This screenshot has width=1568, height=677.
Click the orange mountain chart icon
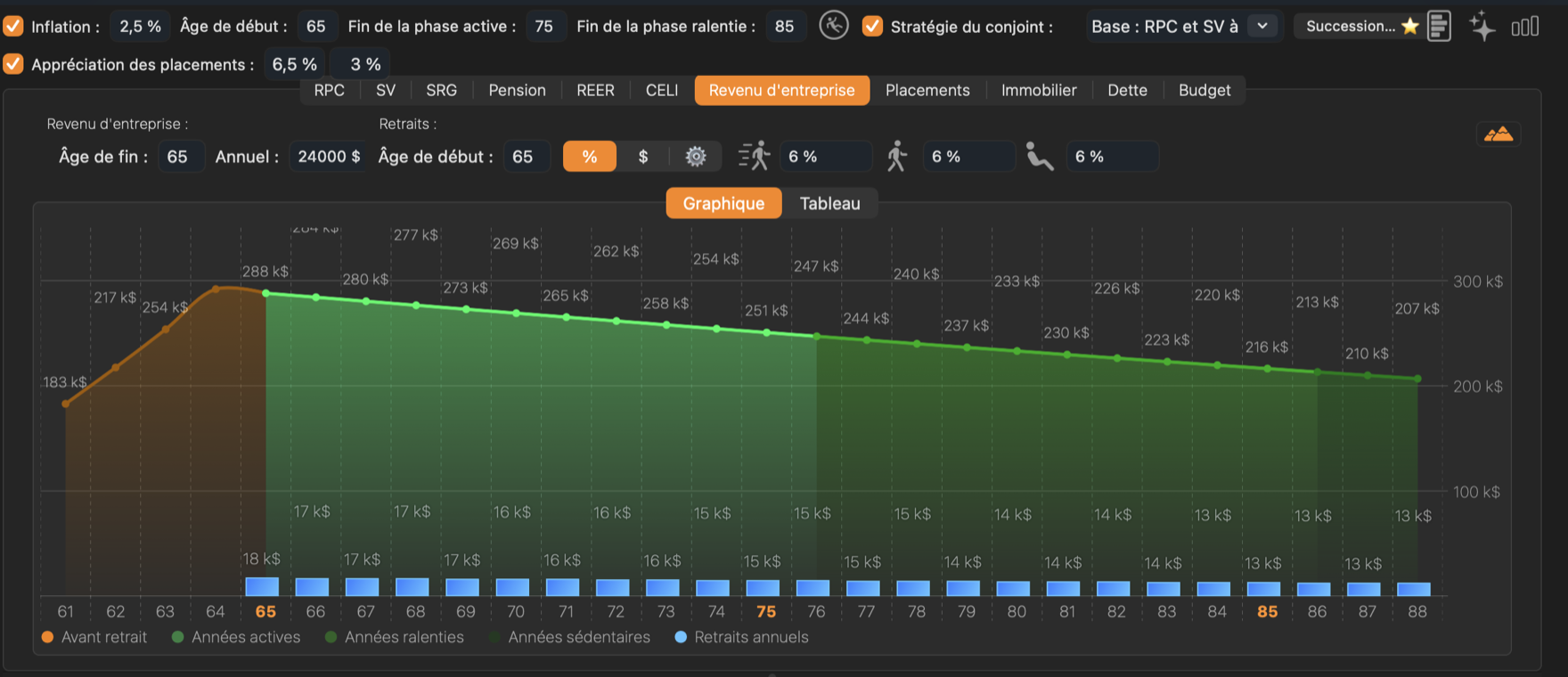1499,135
